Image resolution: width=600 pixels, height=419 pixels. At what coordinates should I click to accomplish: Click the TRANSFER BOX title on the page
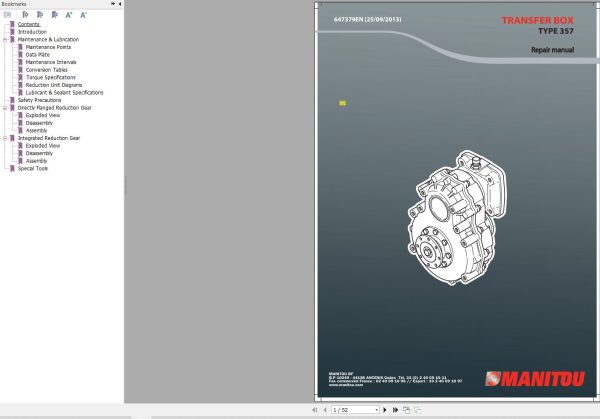tap(538, 20)
